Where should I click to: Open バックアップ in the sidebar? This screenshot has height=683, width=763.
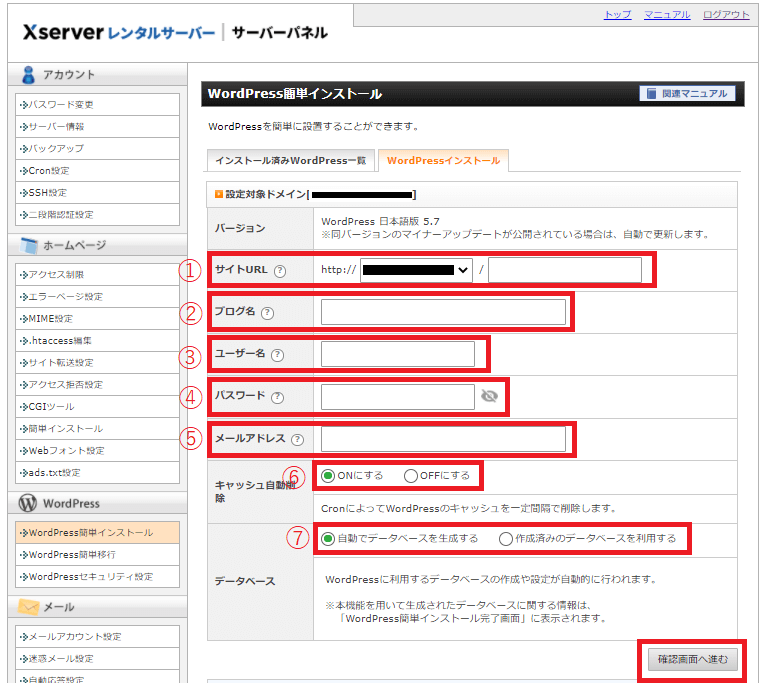pyautogui.click(x=97, y=148)
